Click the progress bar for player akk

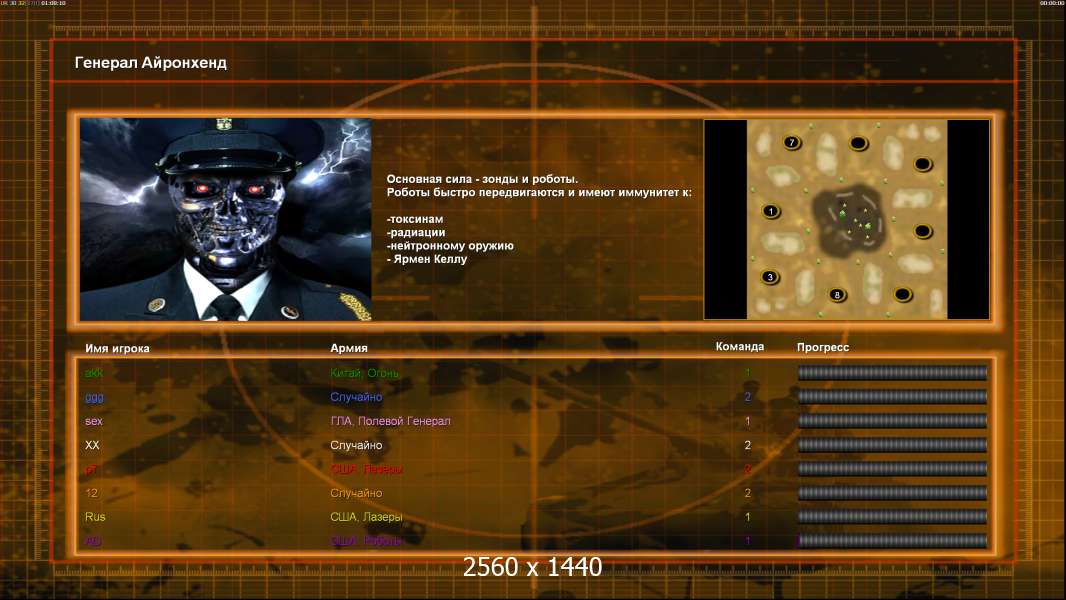(892, 372)
